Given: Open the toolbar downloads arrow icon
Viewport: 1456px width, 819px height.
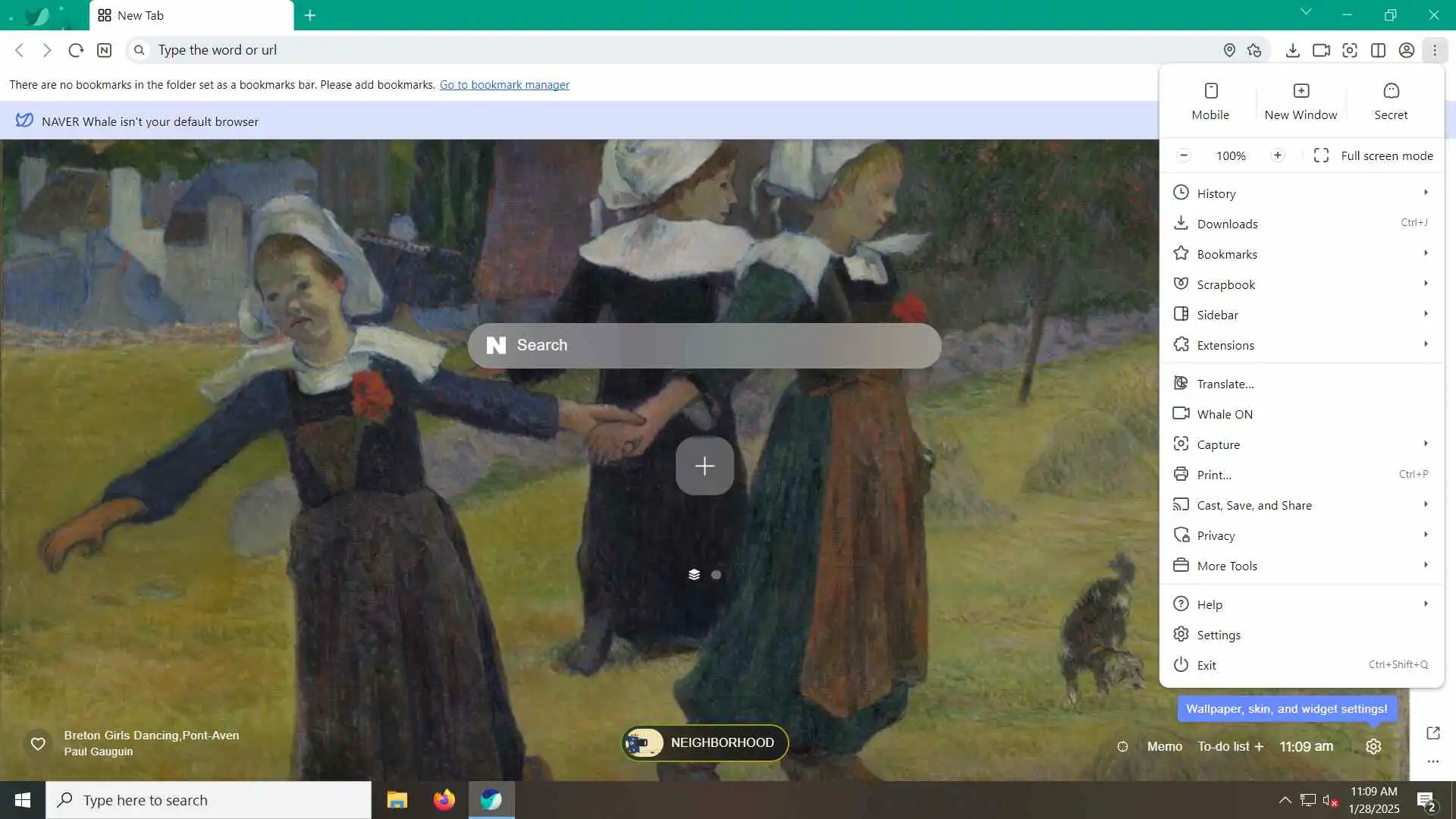Looking at the screenshot, I should click(x=1293, y=50).
